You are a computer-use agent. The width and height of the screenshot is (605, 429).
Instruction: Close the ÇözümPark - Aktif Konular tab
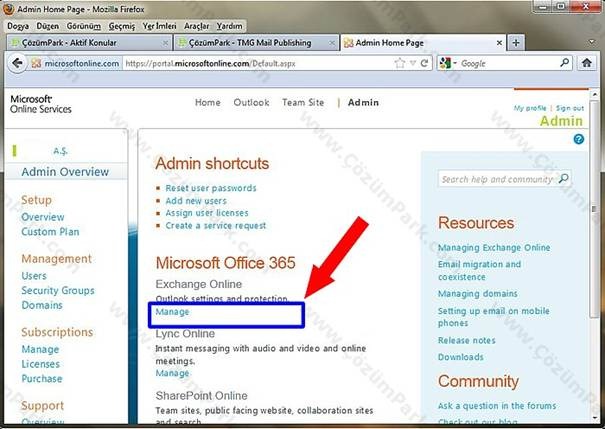point(165,43)
